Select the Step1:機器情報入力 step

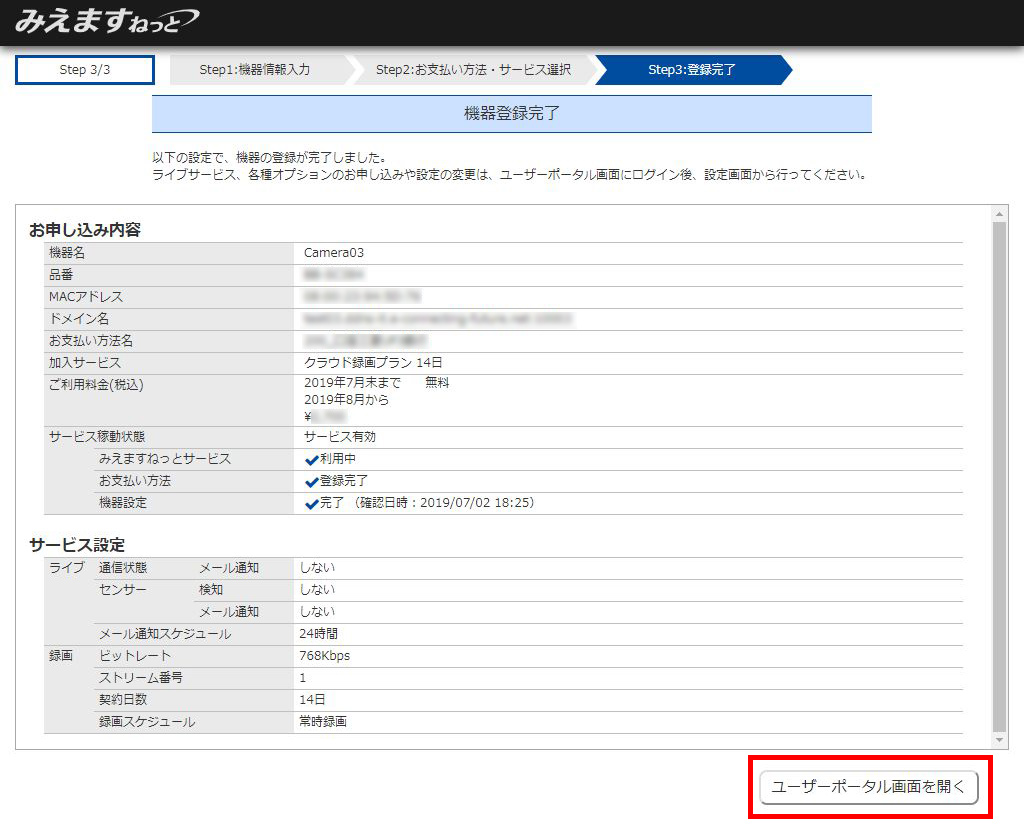pos(255,70)
